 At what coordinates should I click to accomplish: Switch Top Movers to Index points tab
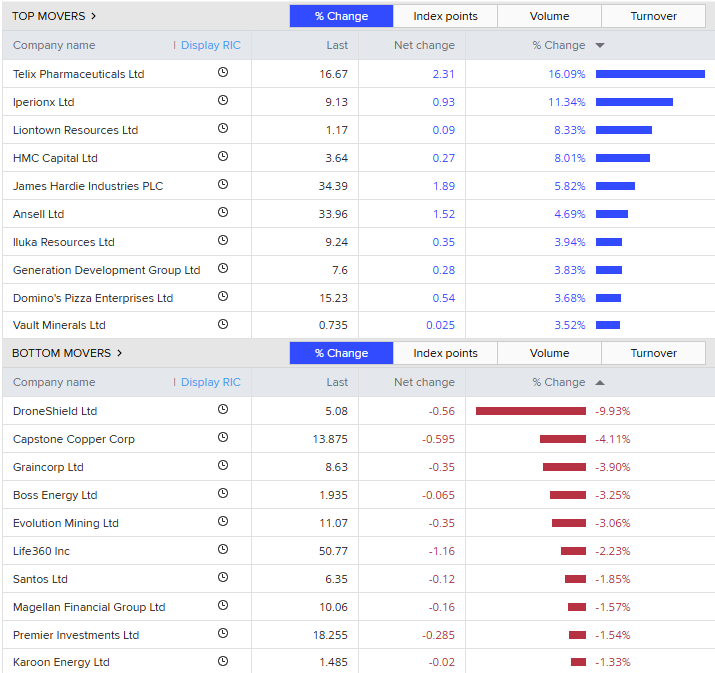(x=445, y=16)
